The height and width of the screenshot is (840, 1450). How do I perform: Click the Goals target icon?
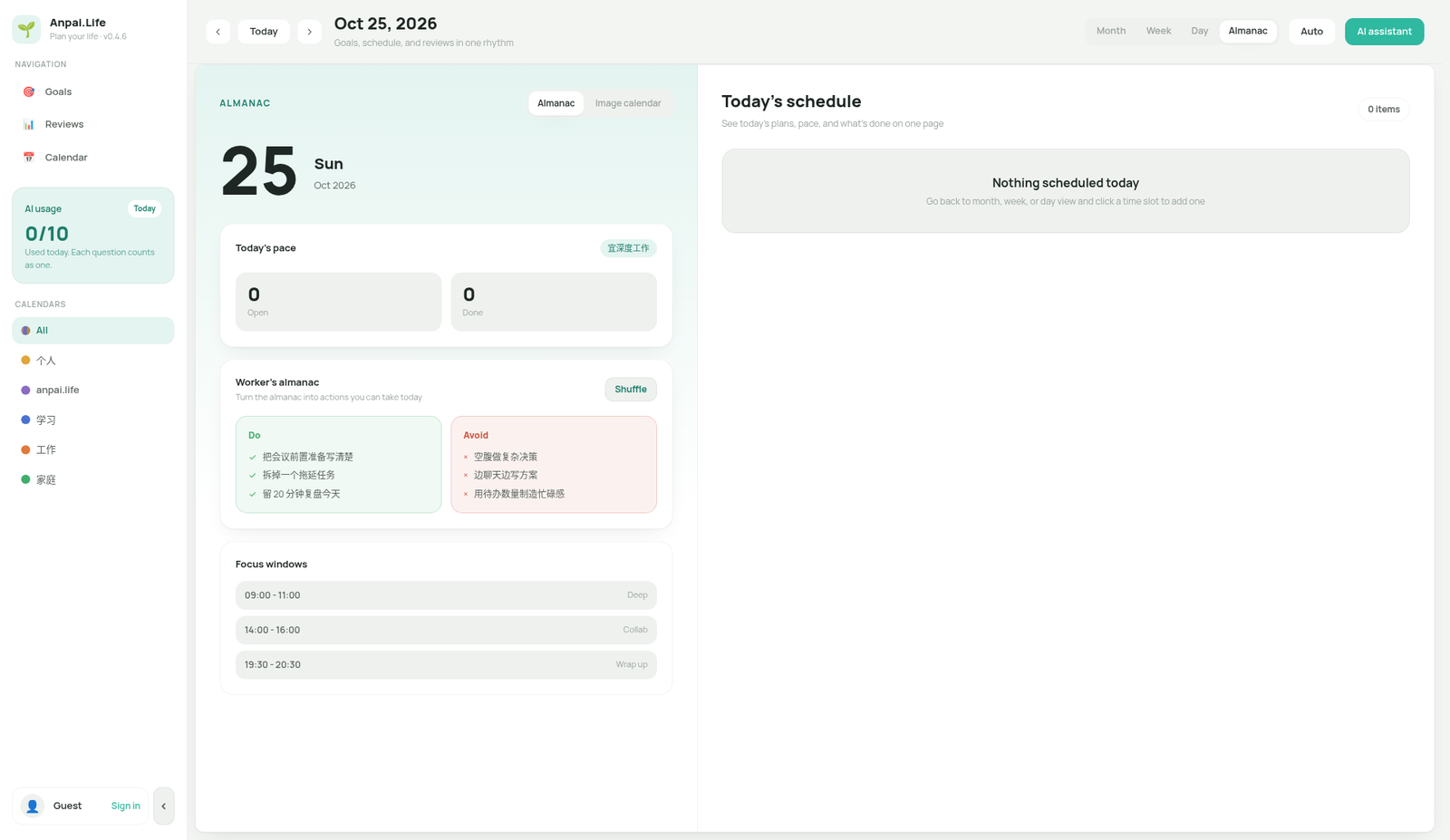(x=29, y=92)
